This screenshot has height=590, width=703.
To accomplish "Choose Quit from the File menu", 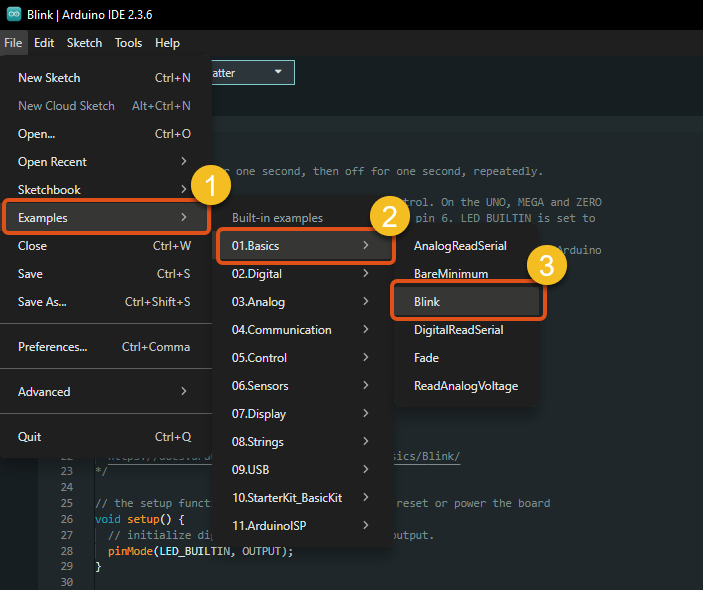I will [x=106, y=437].
